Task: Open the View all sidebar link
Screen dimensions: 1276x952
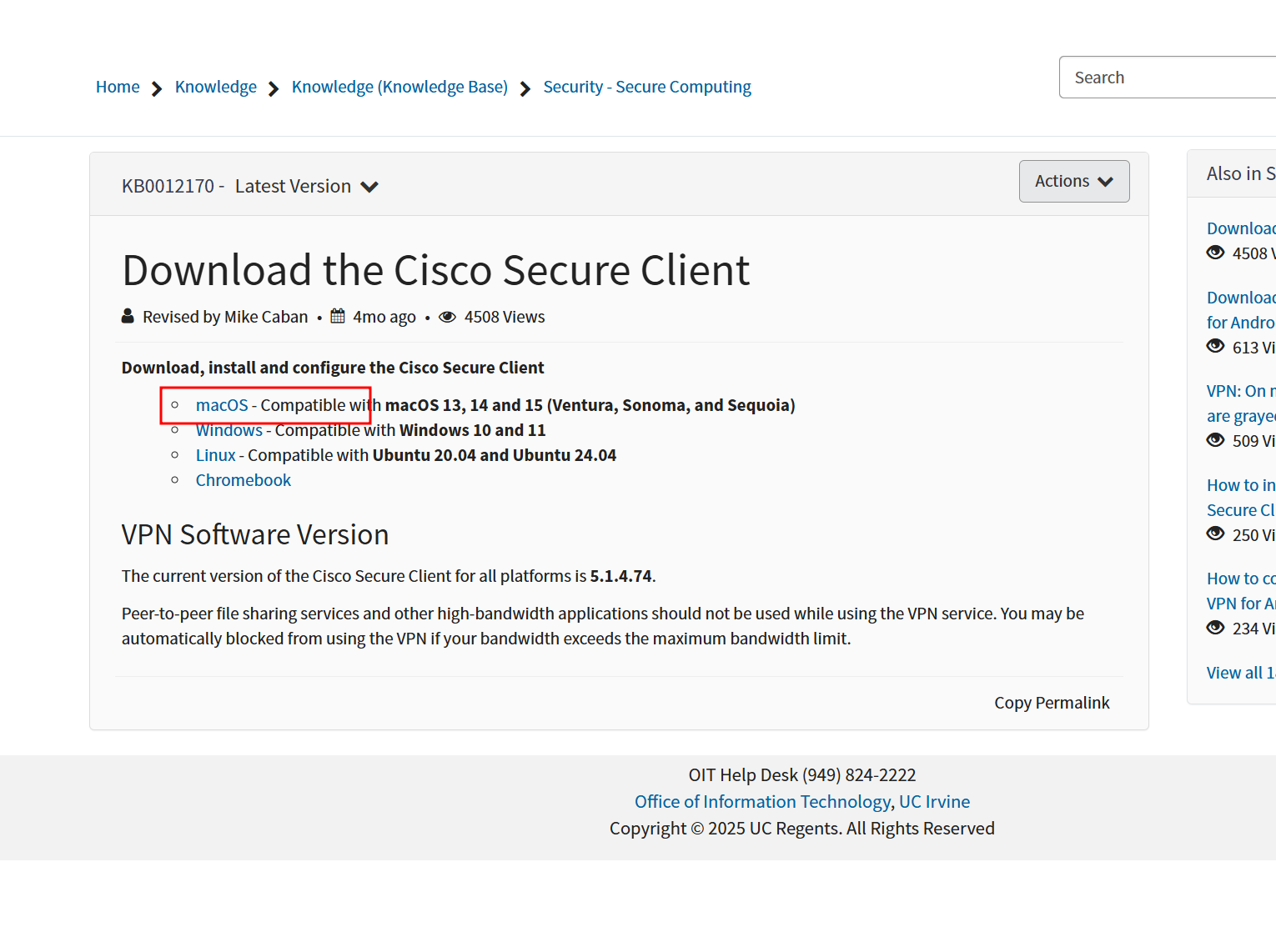Action: (1239, 673)
